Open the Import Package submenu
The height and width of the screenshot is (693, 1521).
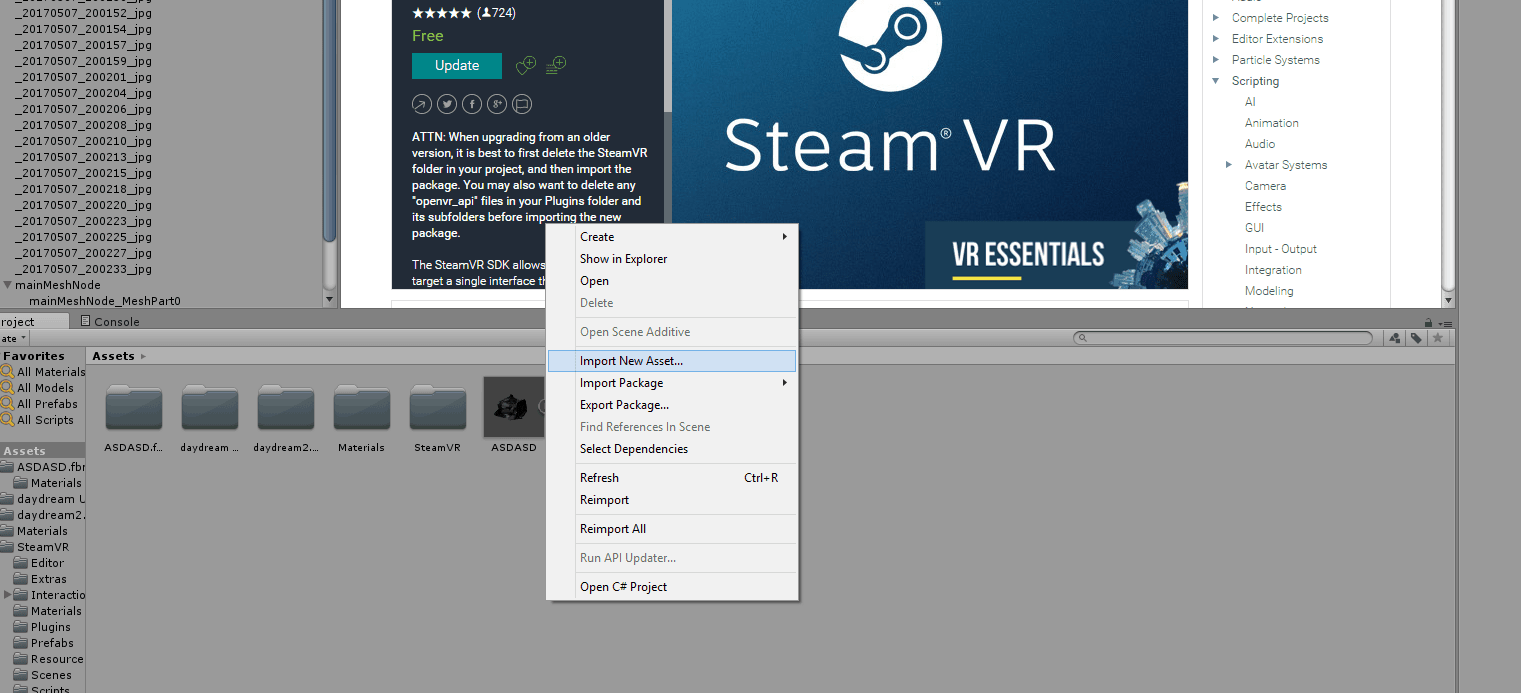pos(672,383)
